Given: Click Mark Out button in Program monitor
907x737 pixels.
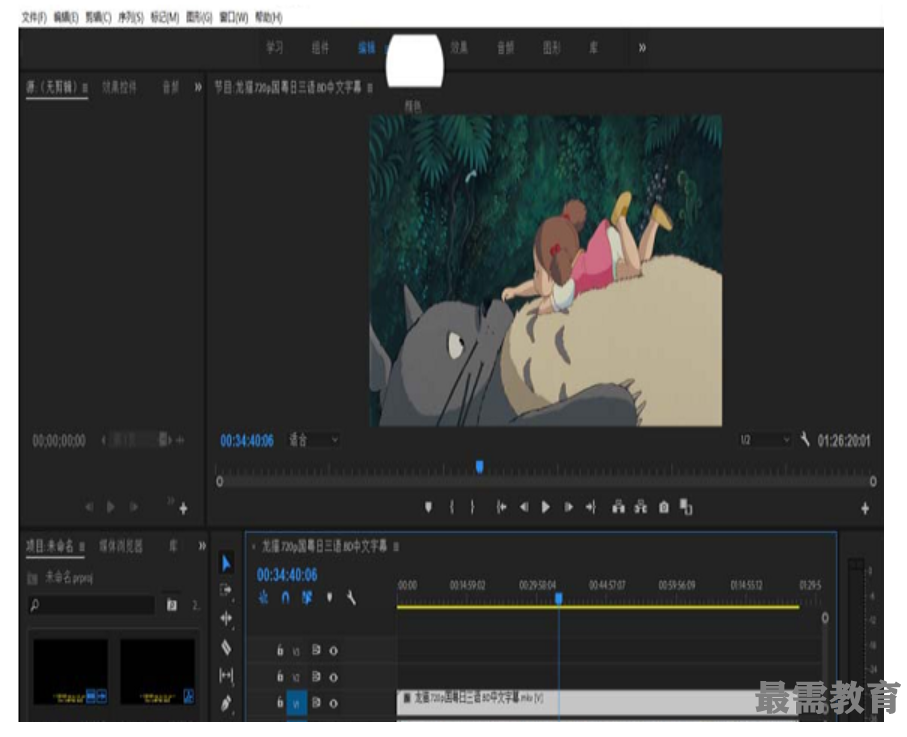Looking at the screenshot, I should tap(472, 507).
